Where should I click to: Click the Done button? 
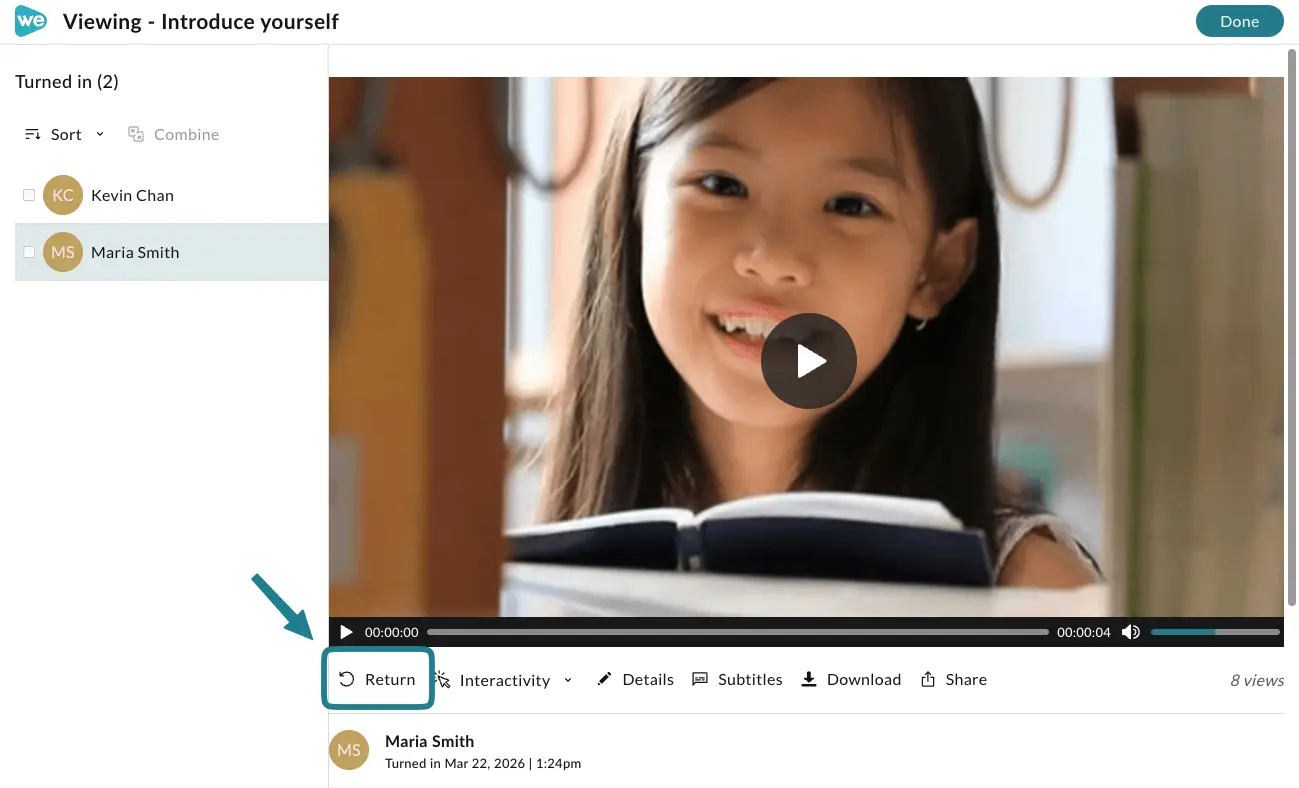point(1239,21)
